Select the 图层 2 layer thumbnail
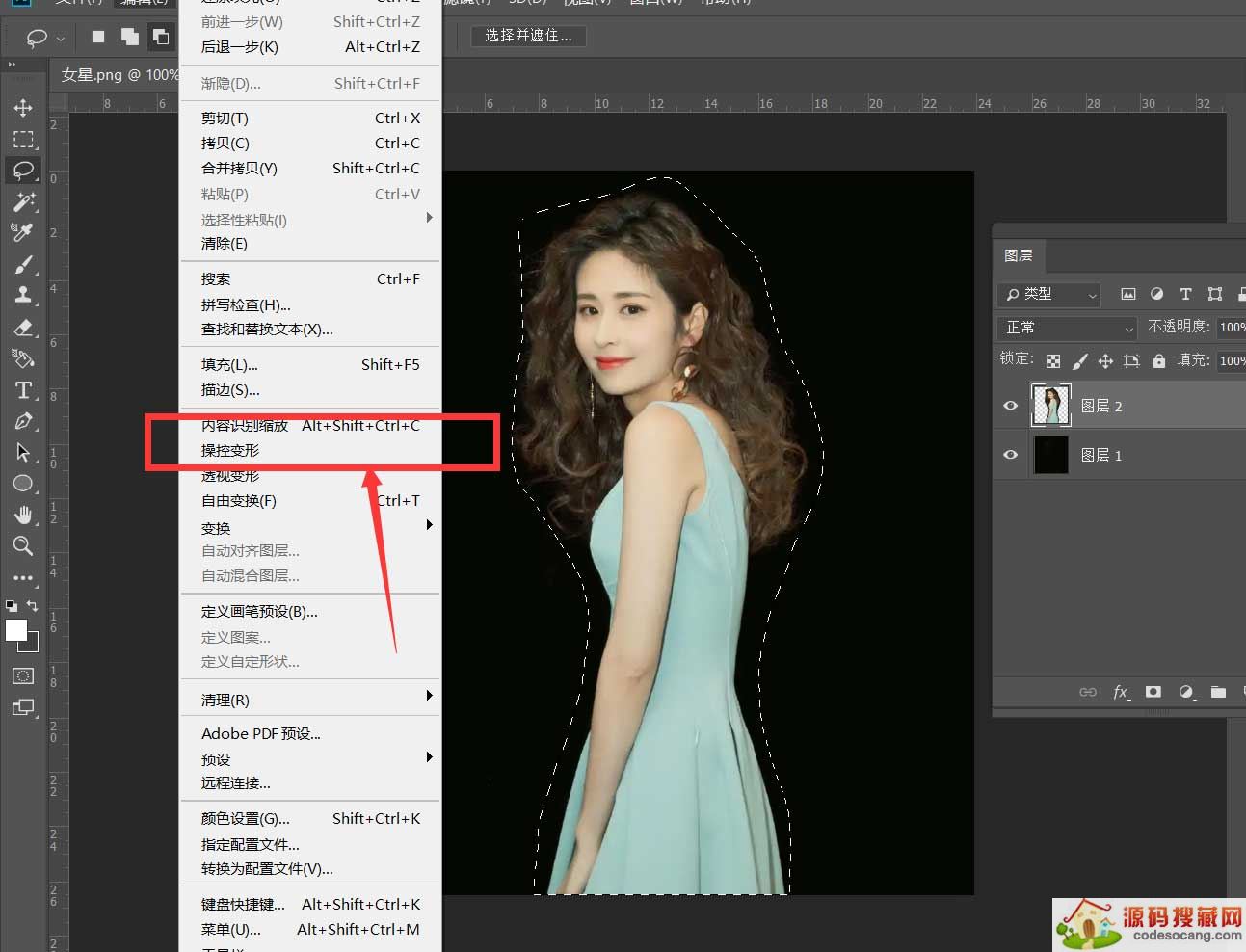 1050,406
